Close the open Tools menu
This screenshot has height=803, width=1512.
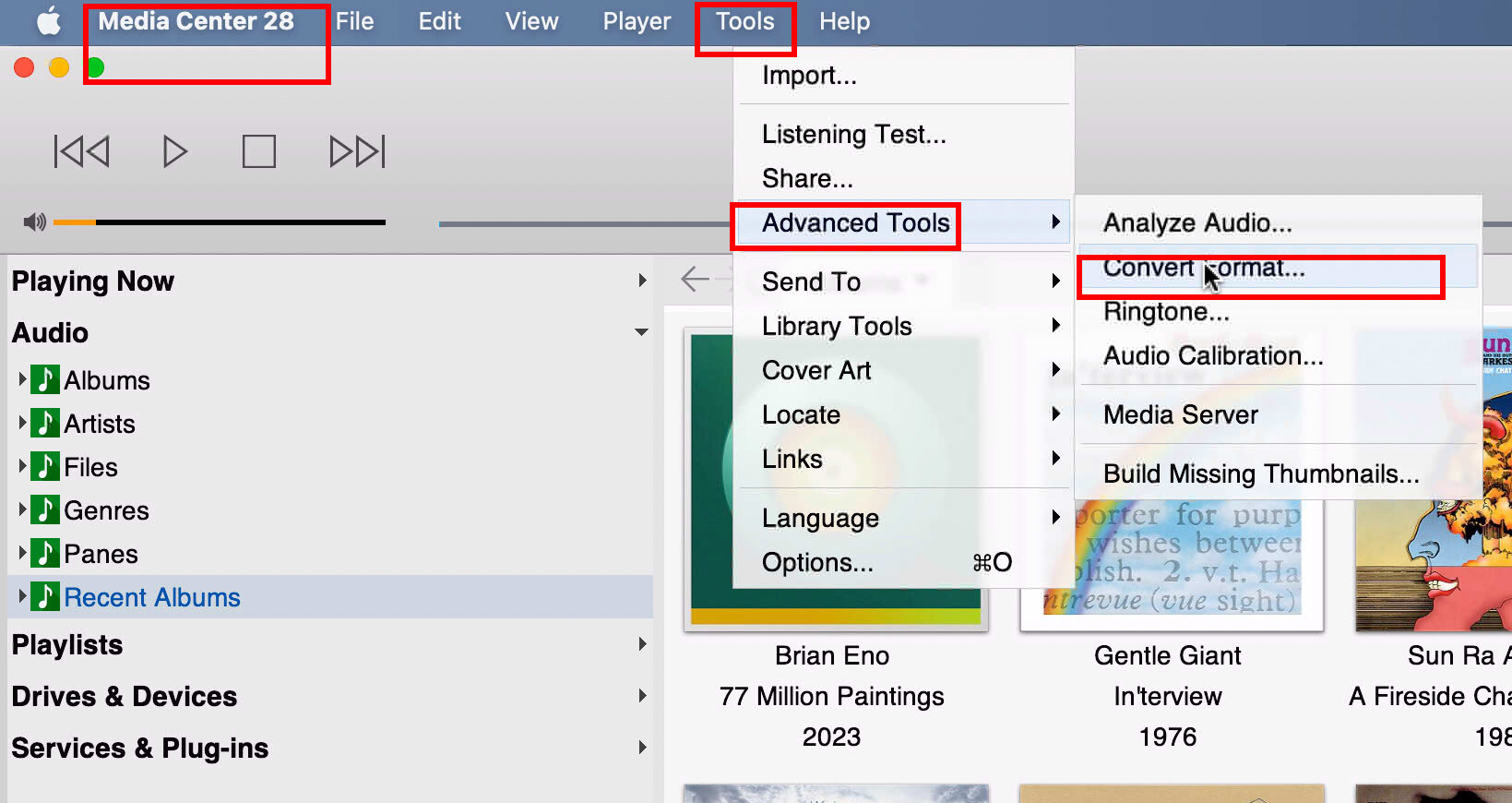point(744,21)
